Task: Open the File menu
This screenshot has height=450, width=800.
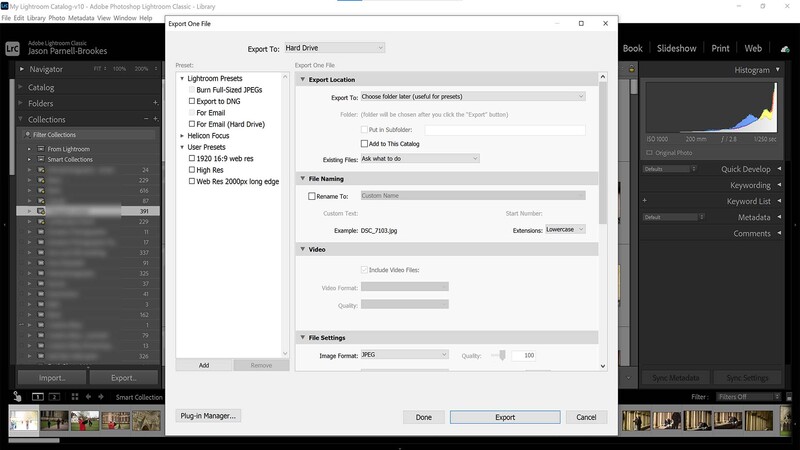Action: point(6,18)
